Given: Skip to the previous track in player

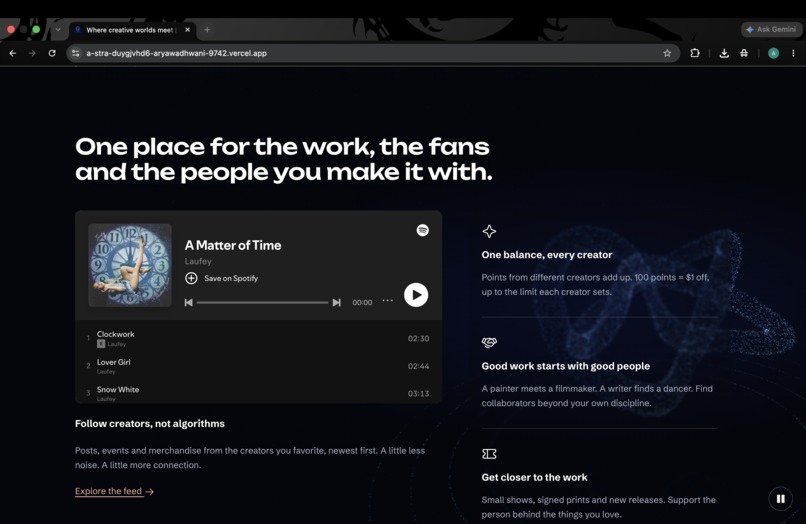Looking at the screenshot, I should pos(189,302).
